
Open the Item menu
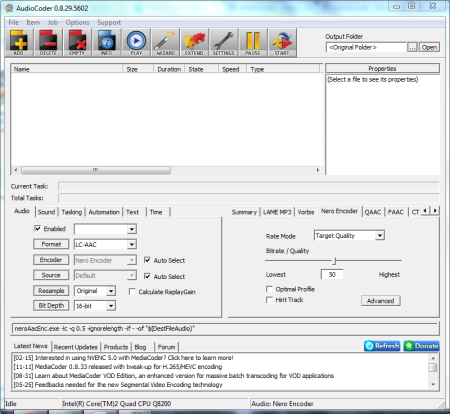point(33,22)
